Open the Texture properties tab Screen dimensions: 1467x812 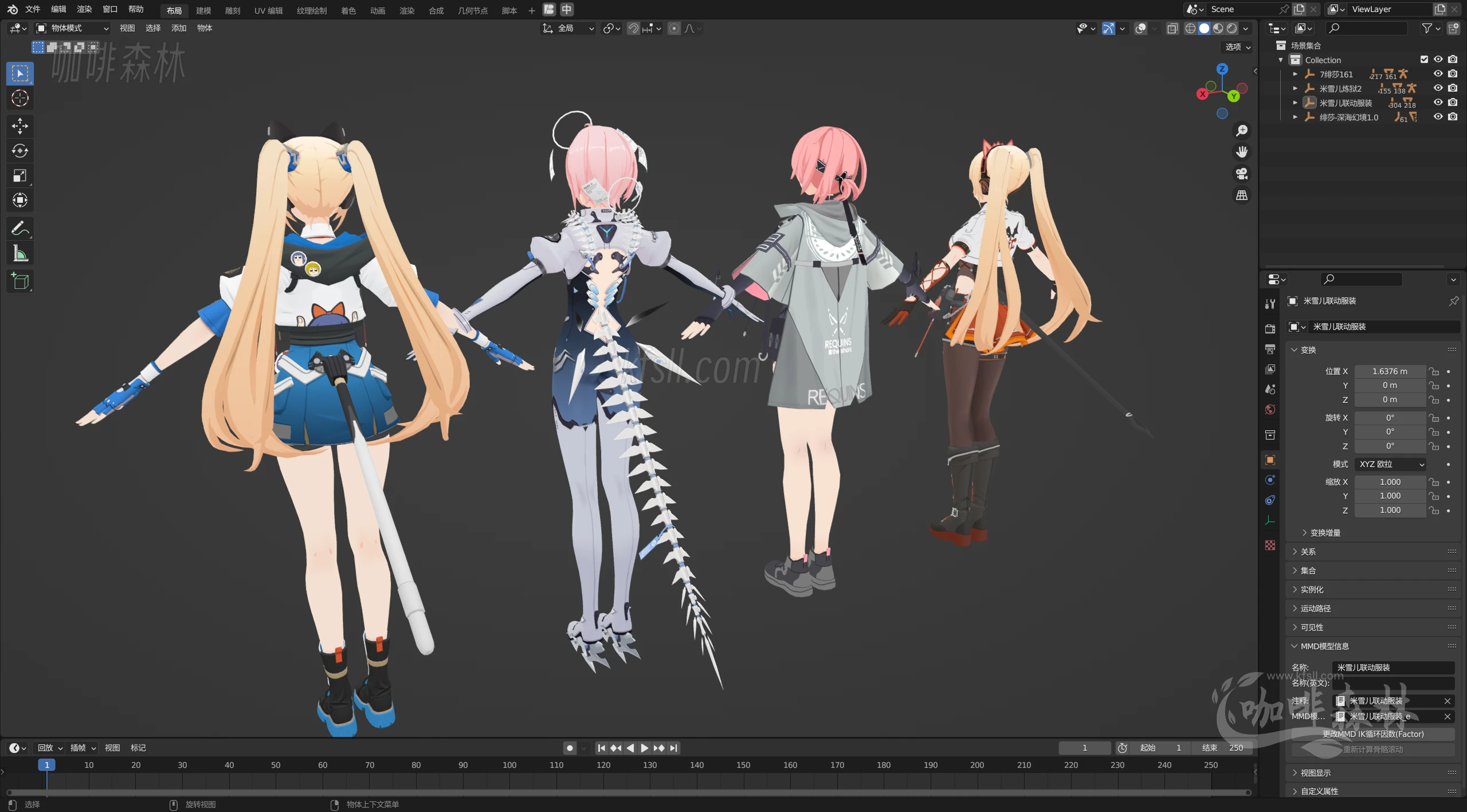(x=1270, y=545)
